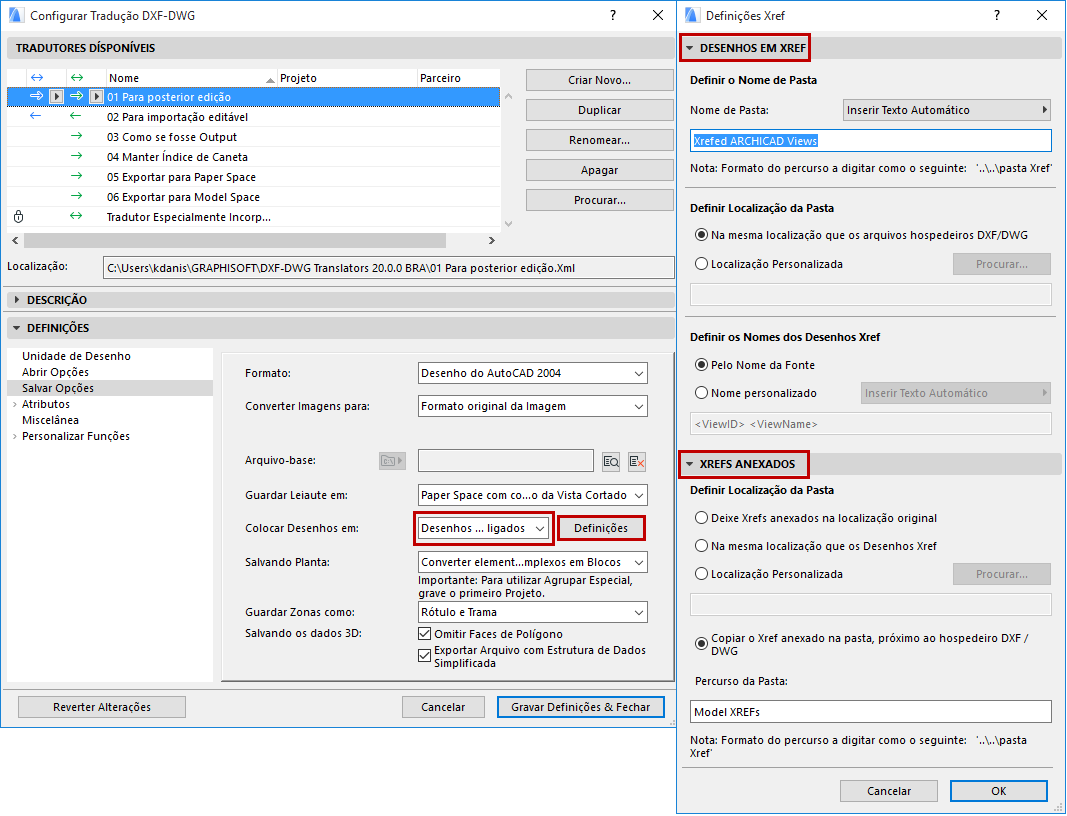Image resolution: width=1067 pixels, height=816 pixels.
Task: Select Deixe Xrefs anexados na localização original
Action: coord(702,518)
